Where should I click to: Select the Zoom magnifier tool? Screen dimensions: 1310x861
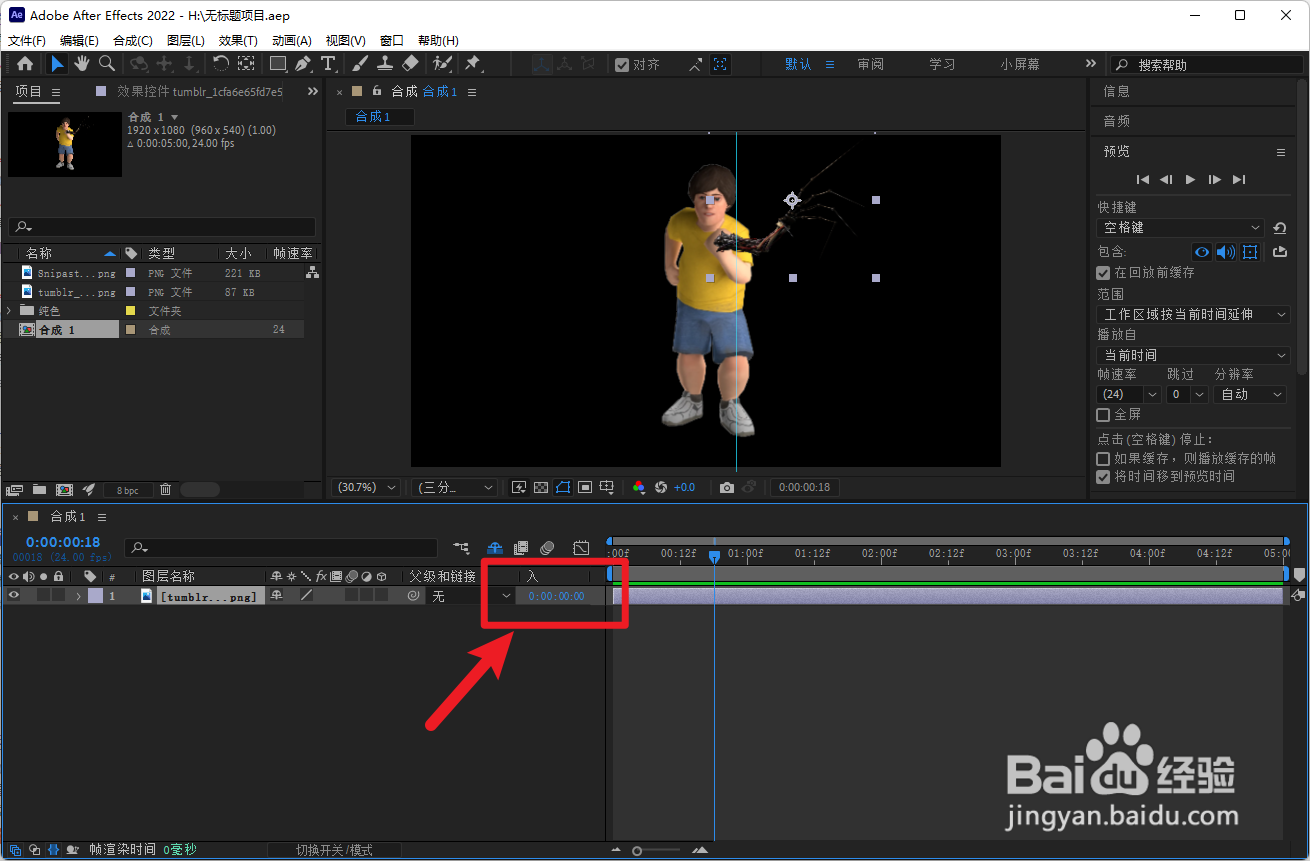[107, 64]
